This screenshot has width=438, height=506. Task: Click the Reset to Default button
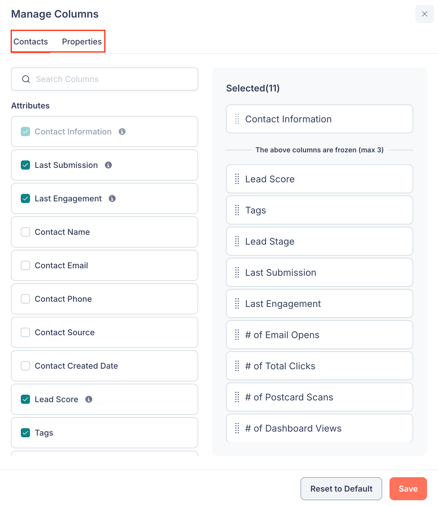pos(341,489)
